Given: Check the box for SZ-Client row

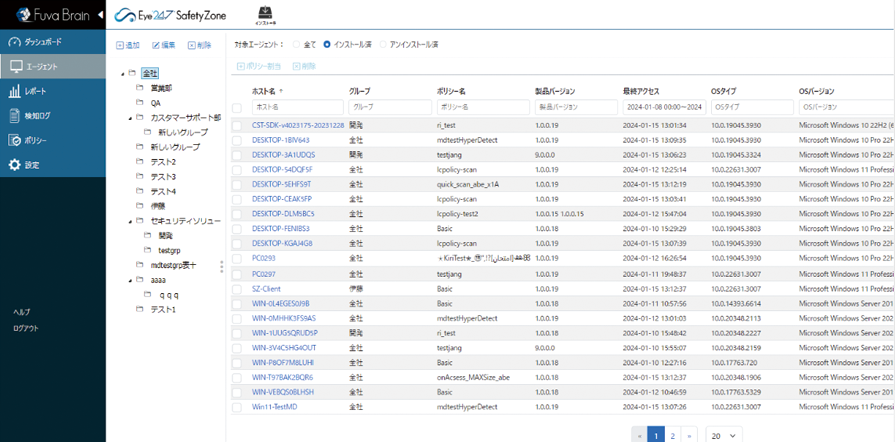Looking at the screenshot, I should (237, 289).
